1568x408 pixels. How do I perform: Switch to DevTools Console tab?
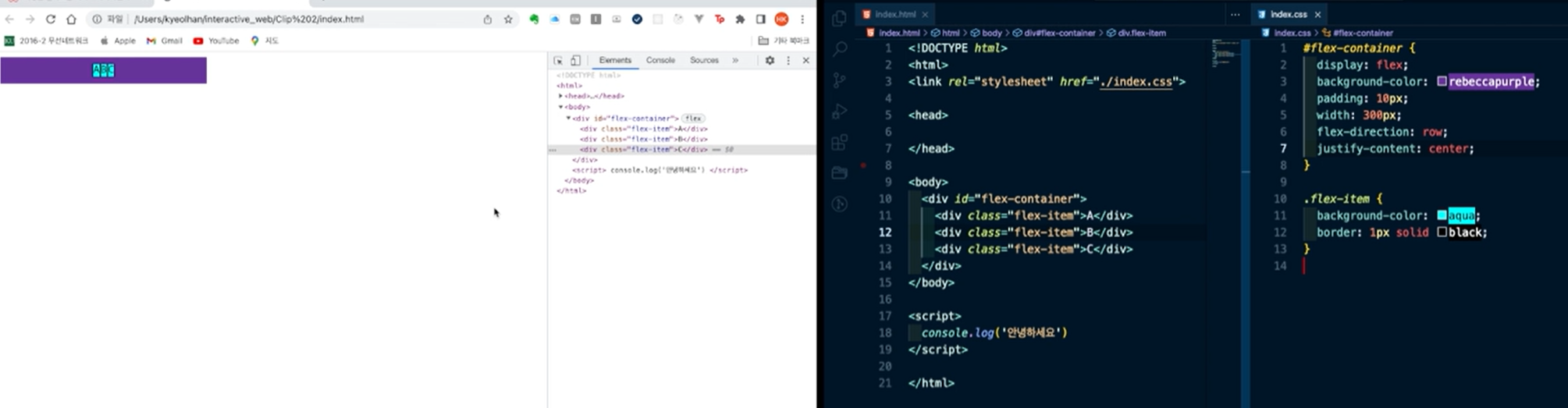(660, 60)
